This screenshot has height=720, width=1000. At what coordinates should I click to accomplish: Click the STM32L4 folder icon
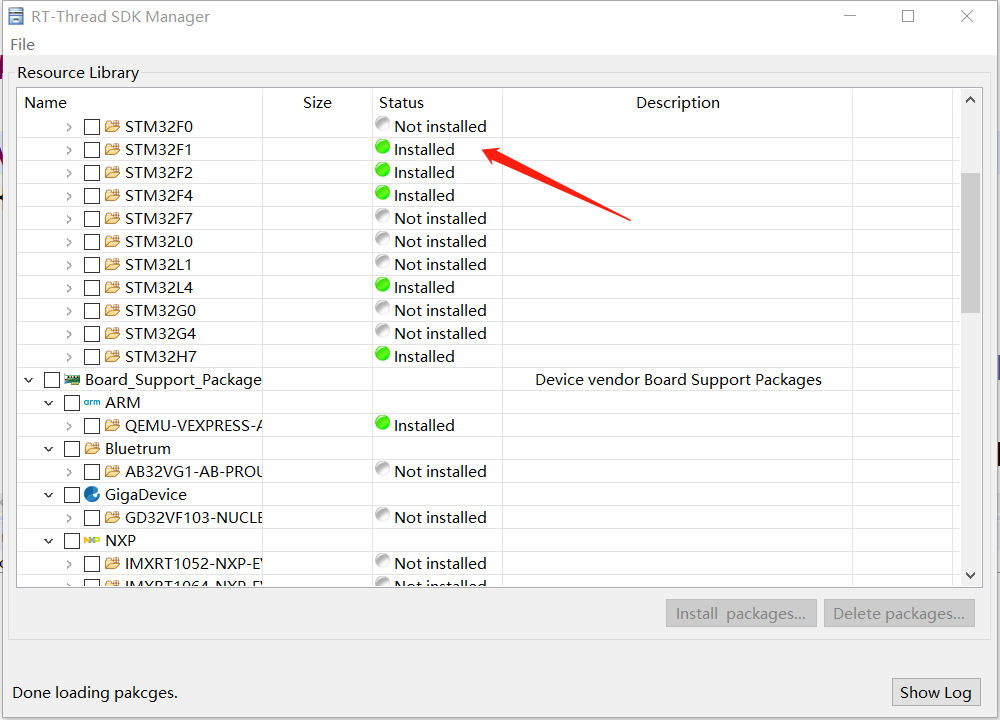pyautogui.click(x=112, y=288)
